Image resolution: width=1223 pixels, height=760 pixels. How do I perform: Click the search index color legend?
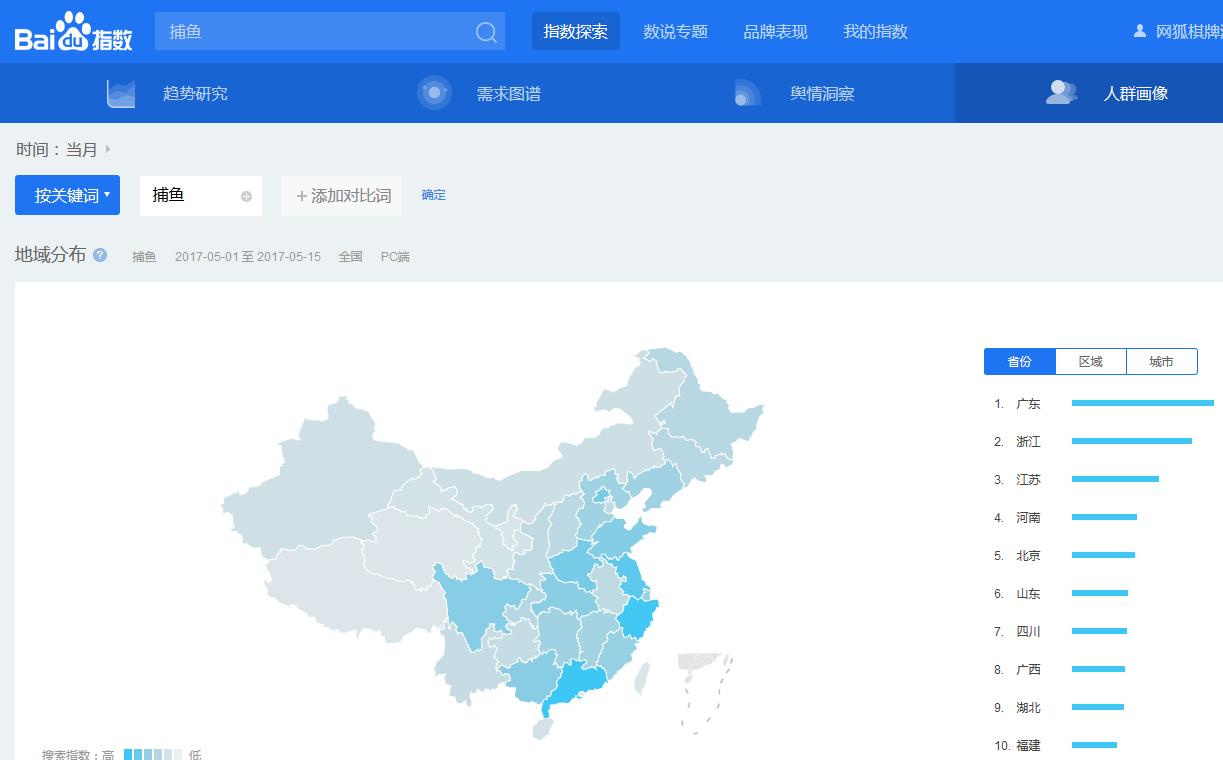coord(152,754)
